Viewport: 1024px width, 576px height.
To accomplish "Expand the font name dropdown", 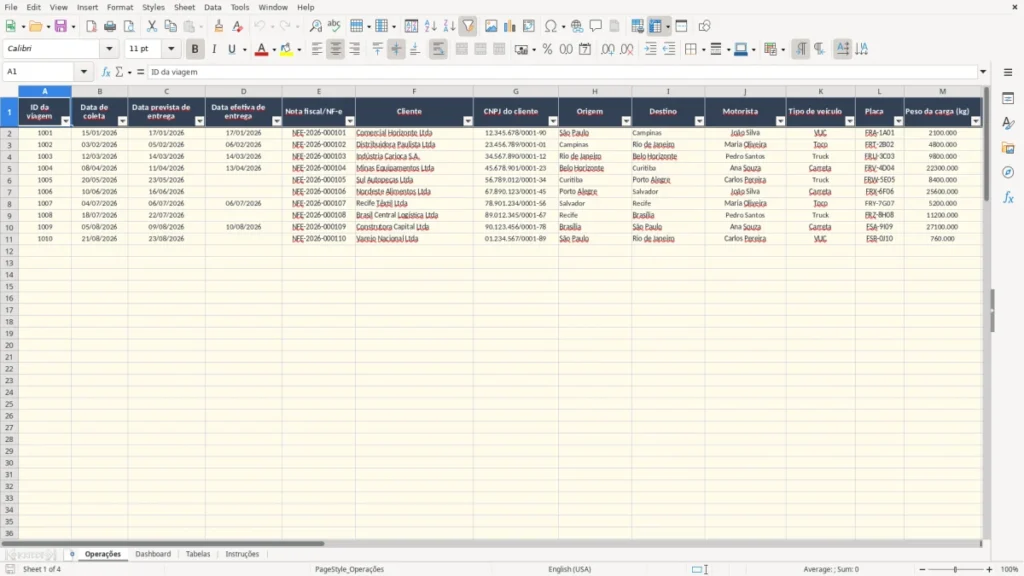I will coord(109,49).
